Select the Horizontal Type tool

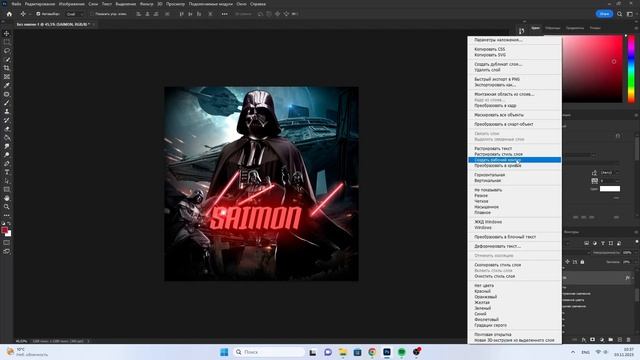pyautogui.click(x=7, y=172)
